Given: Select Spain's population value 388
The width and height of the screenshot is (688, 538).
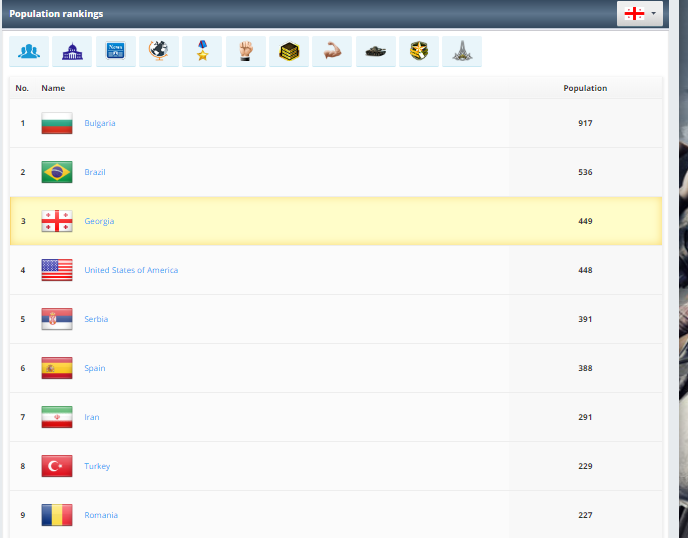Looking at the screenshot, I should point(585,368).
